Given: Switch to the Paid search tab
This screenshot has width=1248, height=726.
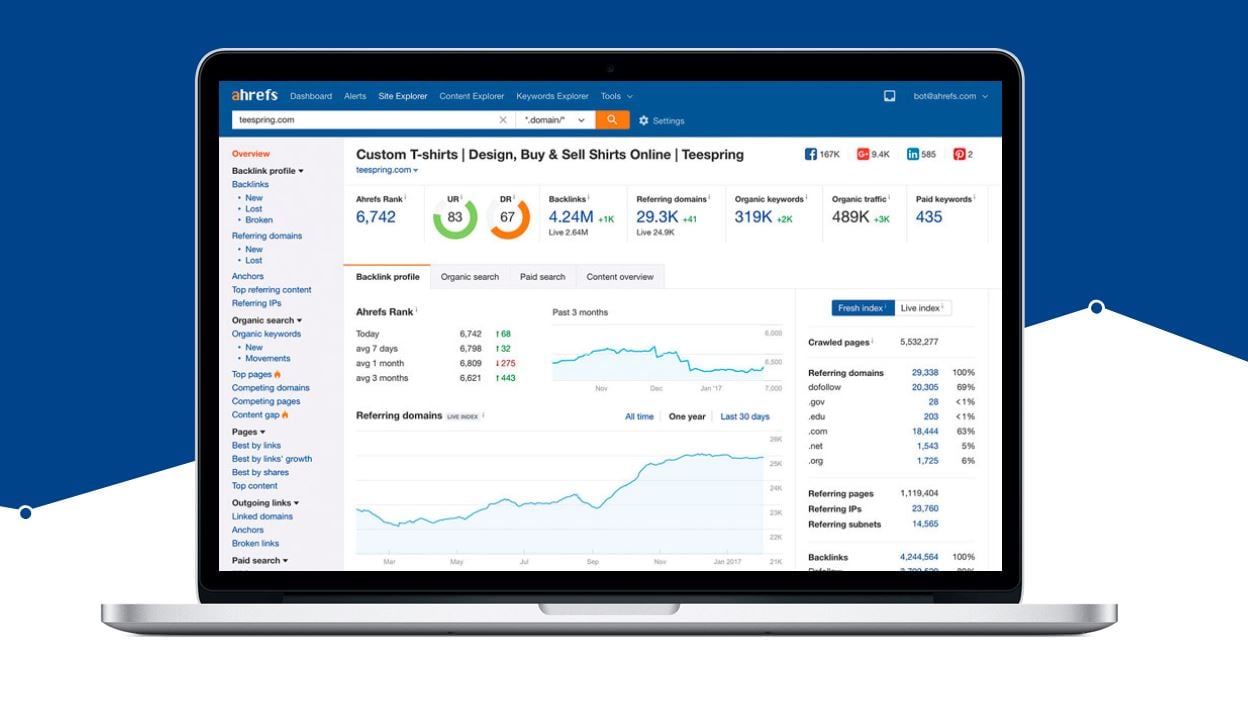Looking at the screenshot, I should 542,277.
